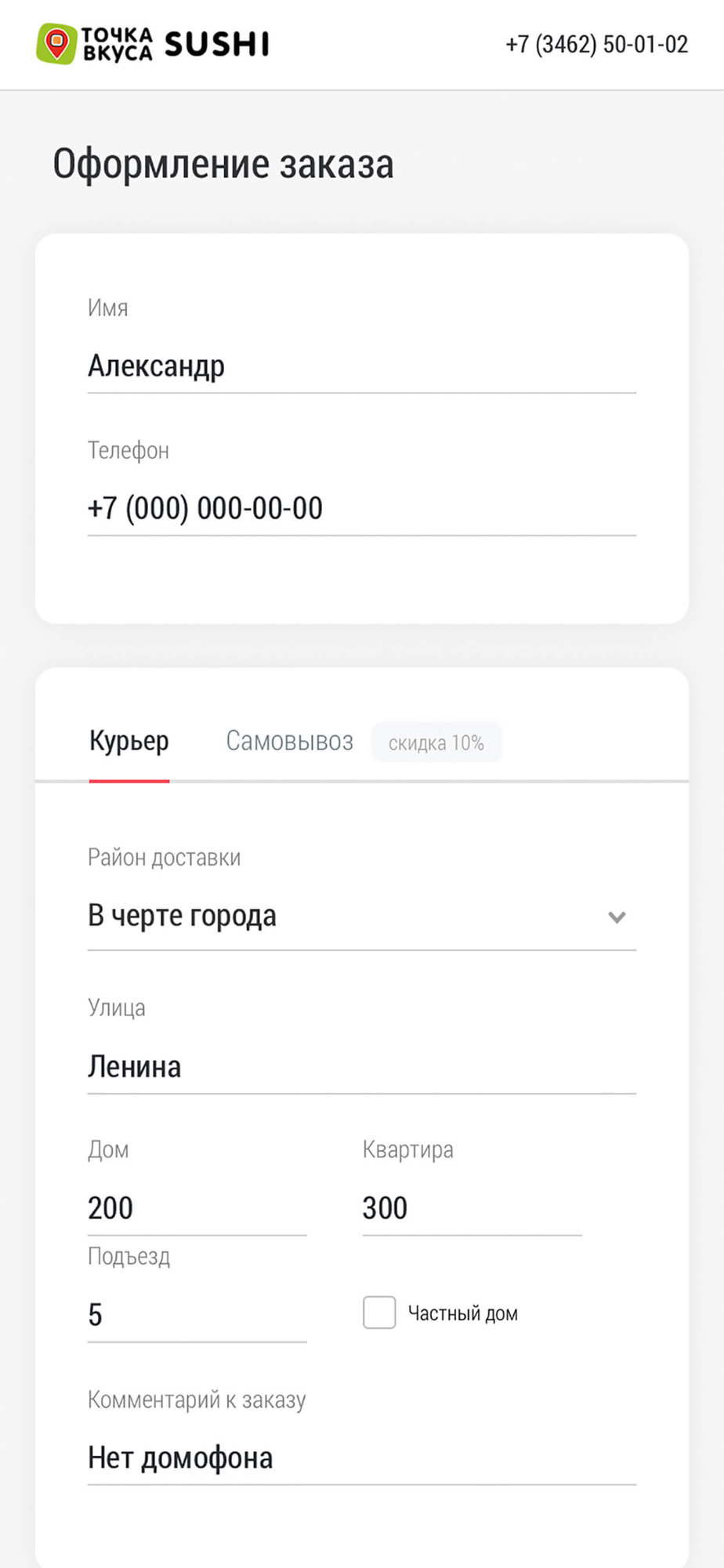The image size is (724, 1568).
Task: Switch to the Самовывоз tab
Action: tap(289, 741)
